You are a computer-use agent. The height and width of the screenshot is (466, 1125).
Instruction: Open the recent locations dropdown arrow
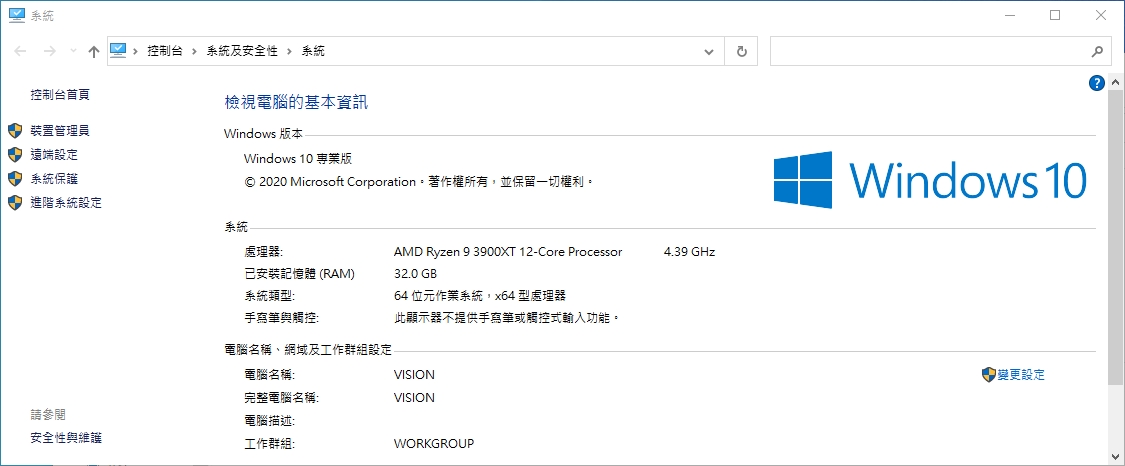coord(72,51)
